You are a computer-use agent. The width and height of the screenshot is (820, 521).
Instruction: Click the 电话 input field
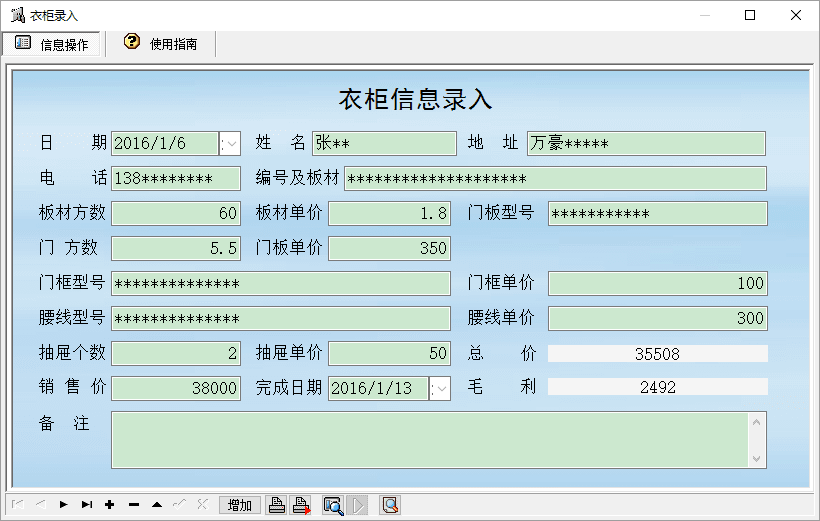tap(176, 178)
